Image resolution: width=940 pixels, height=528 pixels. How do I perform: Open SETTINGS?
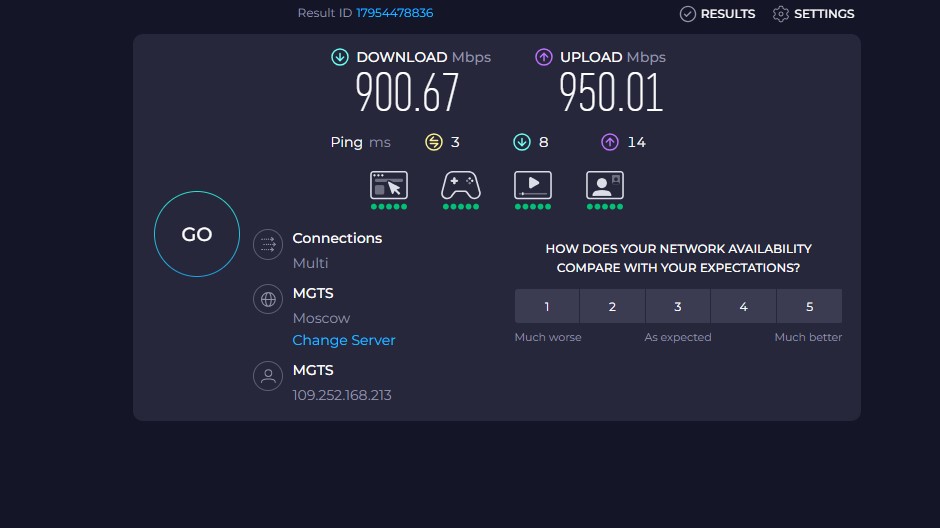pos(813,14)
